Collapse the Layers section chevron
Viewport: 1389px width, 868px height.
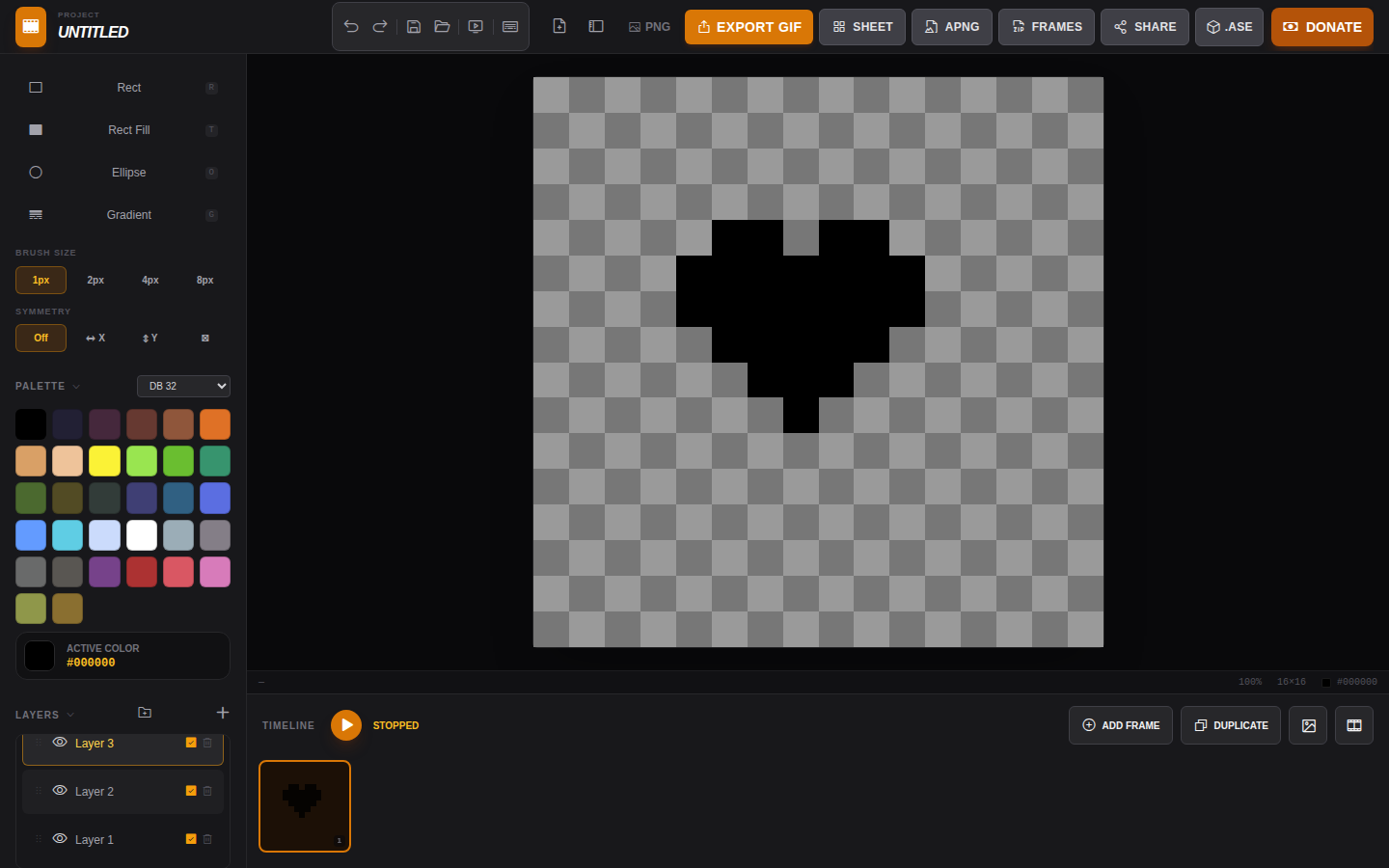pos(70,716)
